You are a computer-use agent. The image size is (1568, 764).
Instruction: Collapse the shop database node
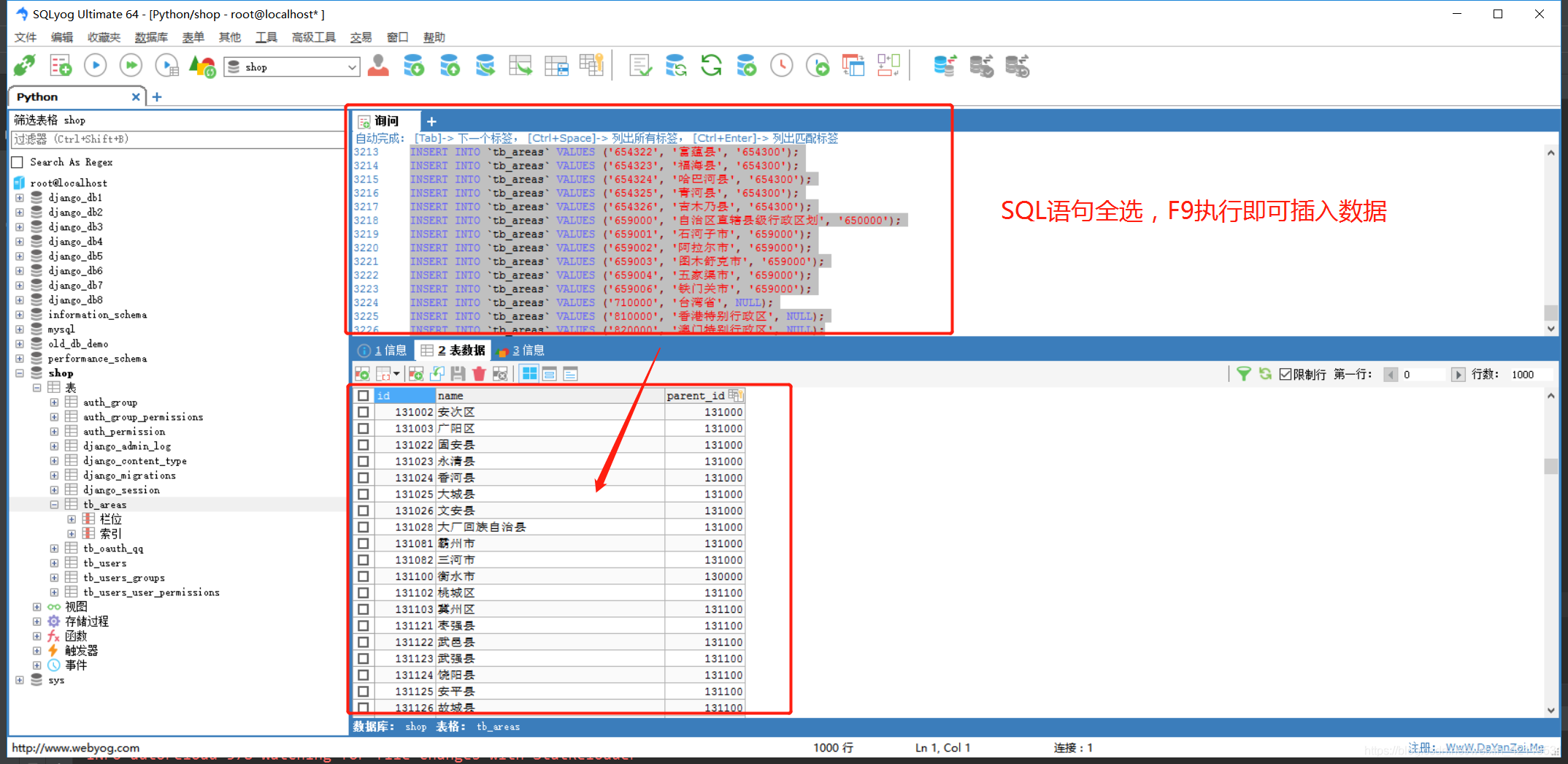click(x=20, y=373)
